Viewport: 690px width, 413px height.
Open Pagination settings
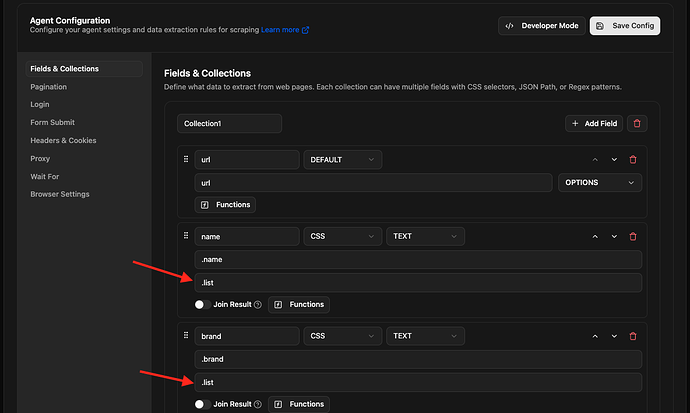click(x=48, y=87)
